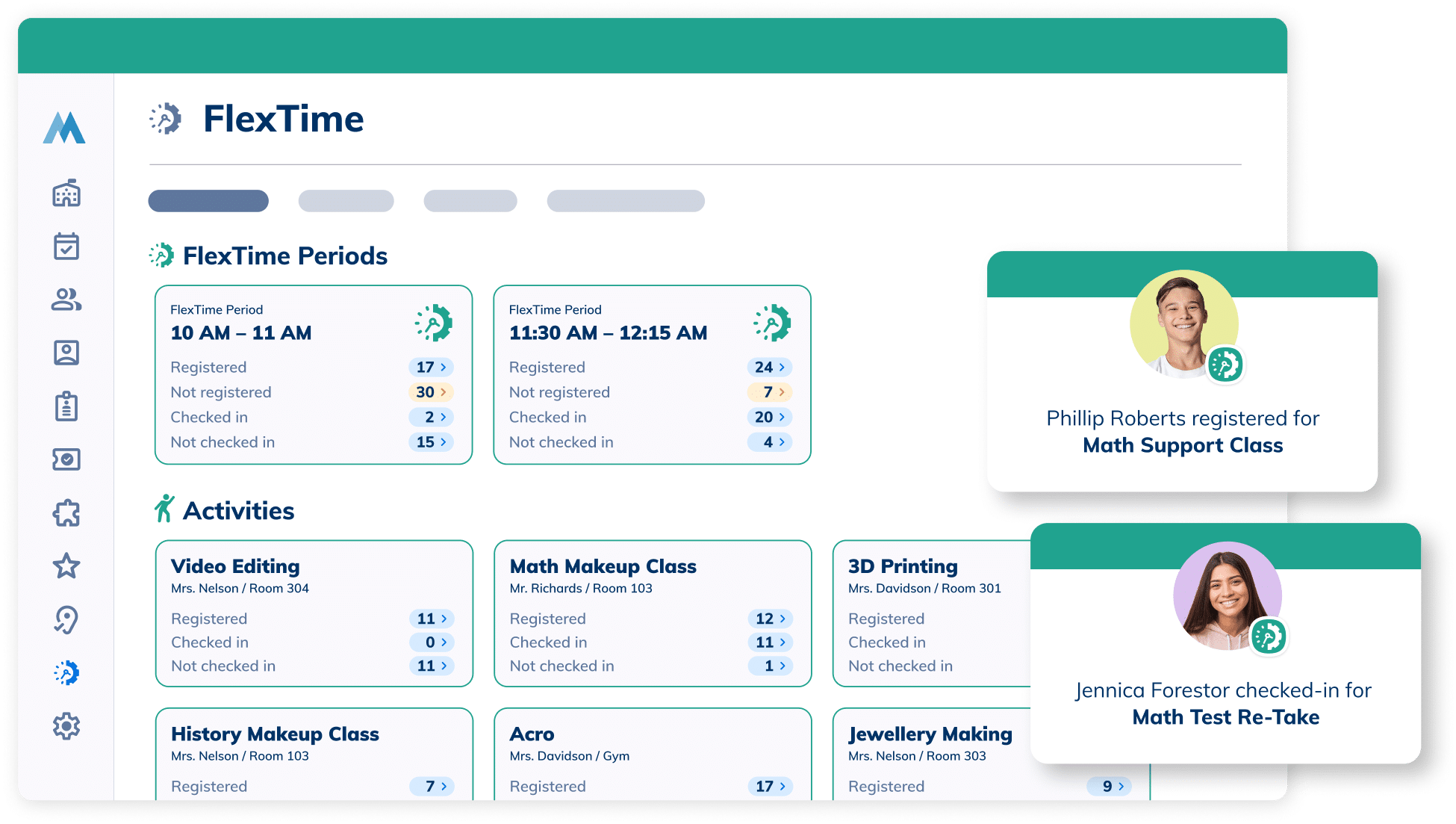Image resolution: width=1456 pixels, height=824 pixels.
Task: Expand Video Editing Registered 11 count
Action: [432, 619]
